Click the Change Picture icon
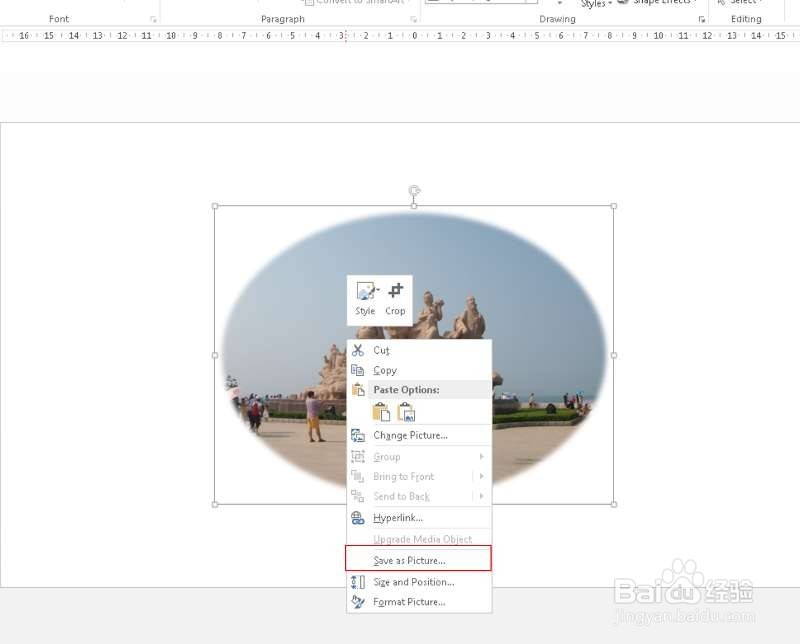 tap(358, 435)
